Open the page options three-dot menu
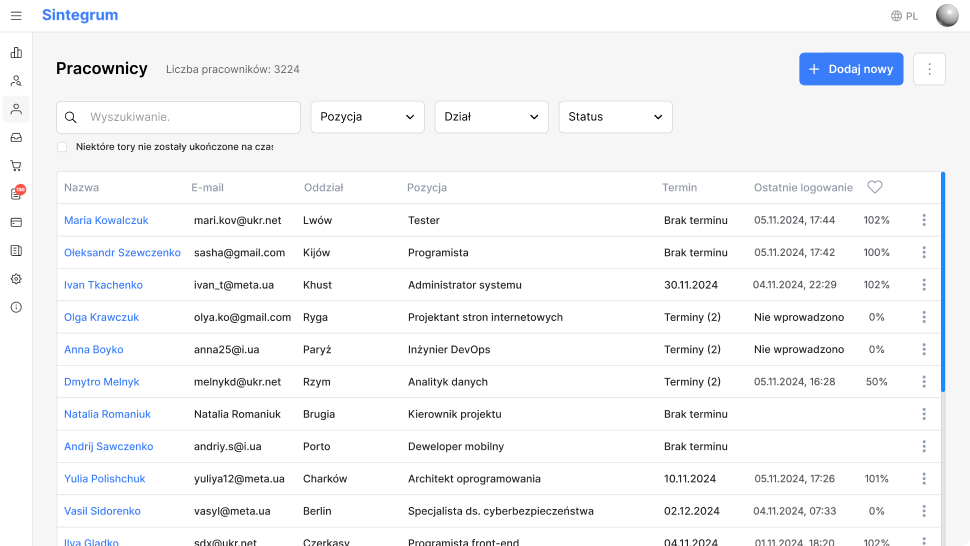The image size is (970, 546). pos(929,69)
